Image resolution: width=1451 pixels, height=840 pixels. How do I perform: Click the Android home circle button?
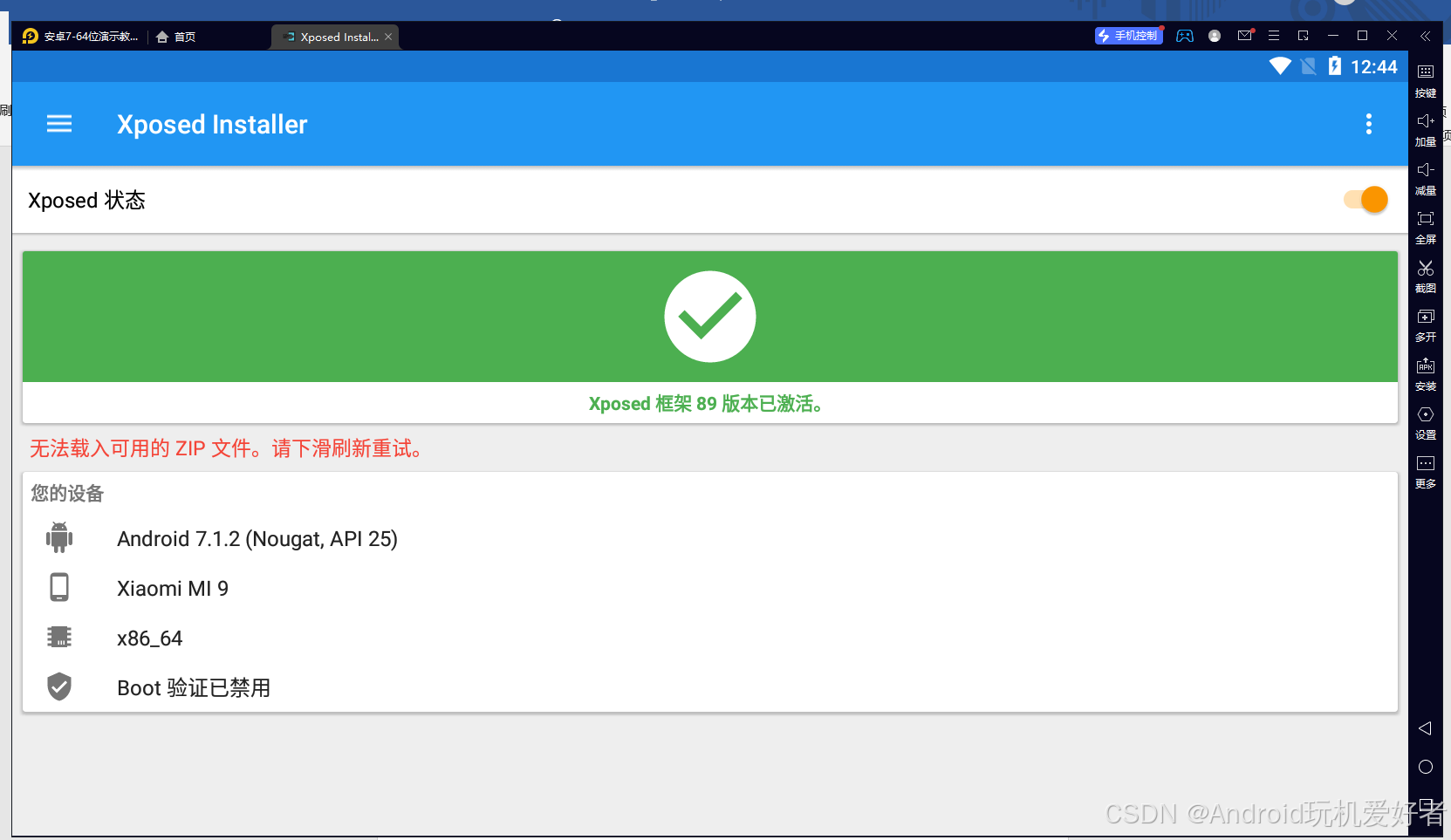coord(1426,767)
